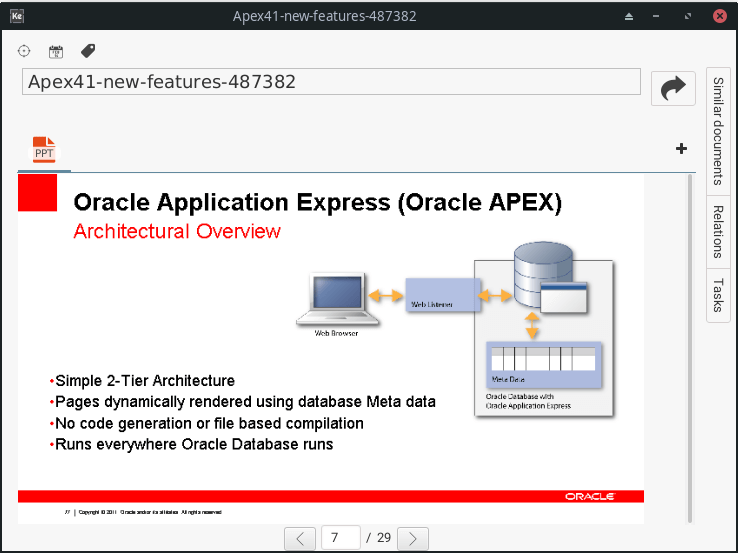Image resolution: width=738 pixels, height=553 pixels.
Task: Advance to the next slide page
Action: 412,538
